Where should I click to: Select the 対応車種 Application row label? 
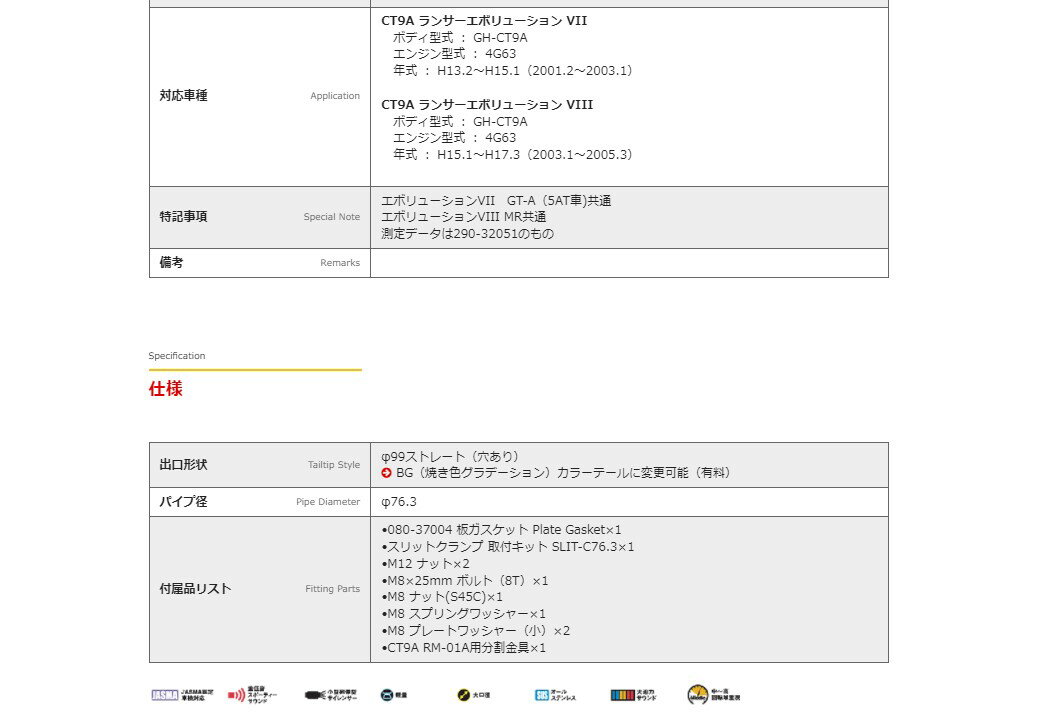point(184,96)
